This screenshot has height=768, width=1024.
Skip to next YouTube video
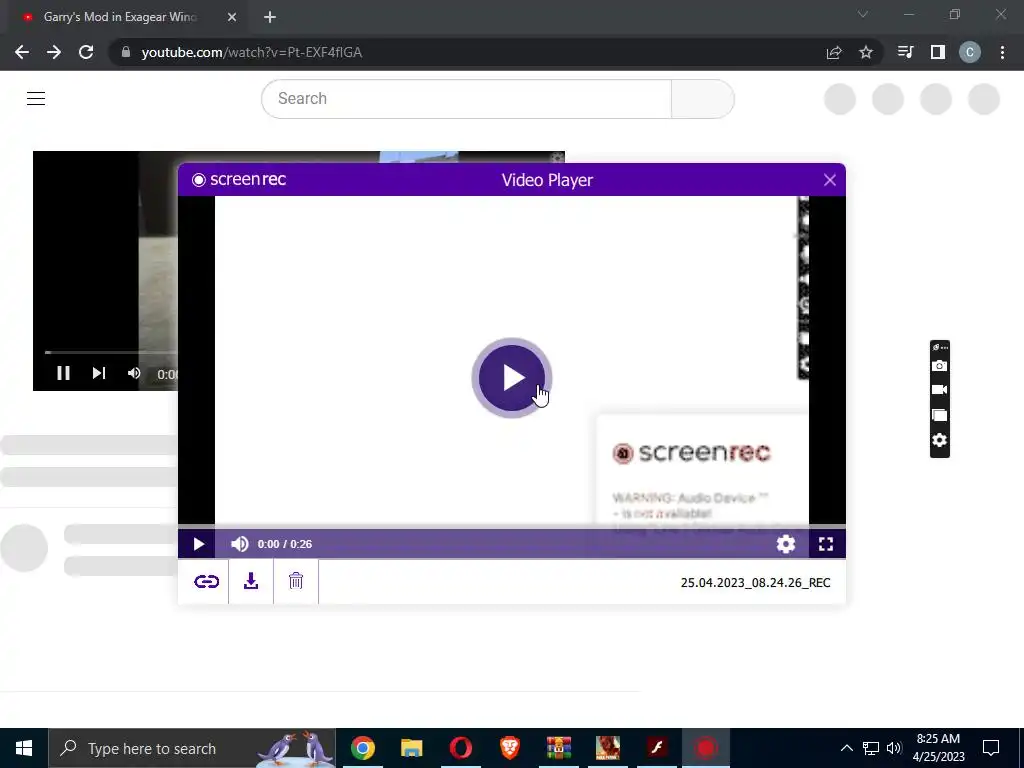point(99,373)
